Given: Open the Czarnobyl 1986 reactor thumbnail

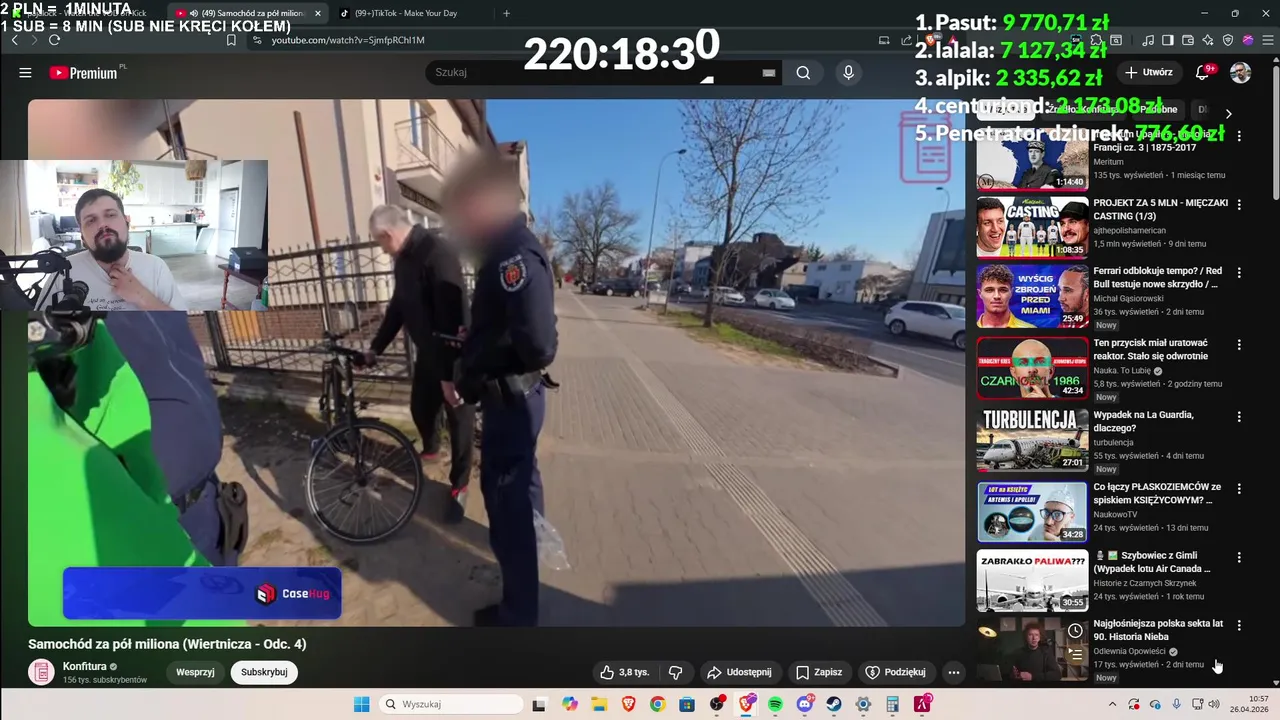Looking at the screenshot, I should point(1032,367).
